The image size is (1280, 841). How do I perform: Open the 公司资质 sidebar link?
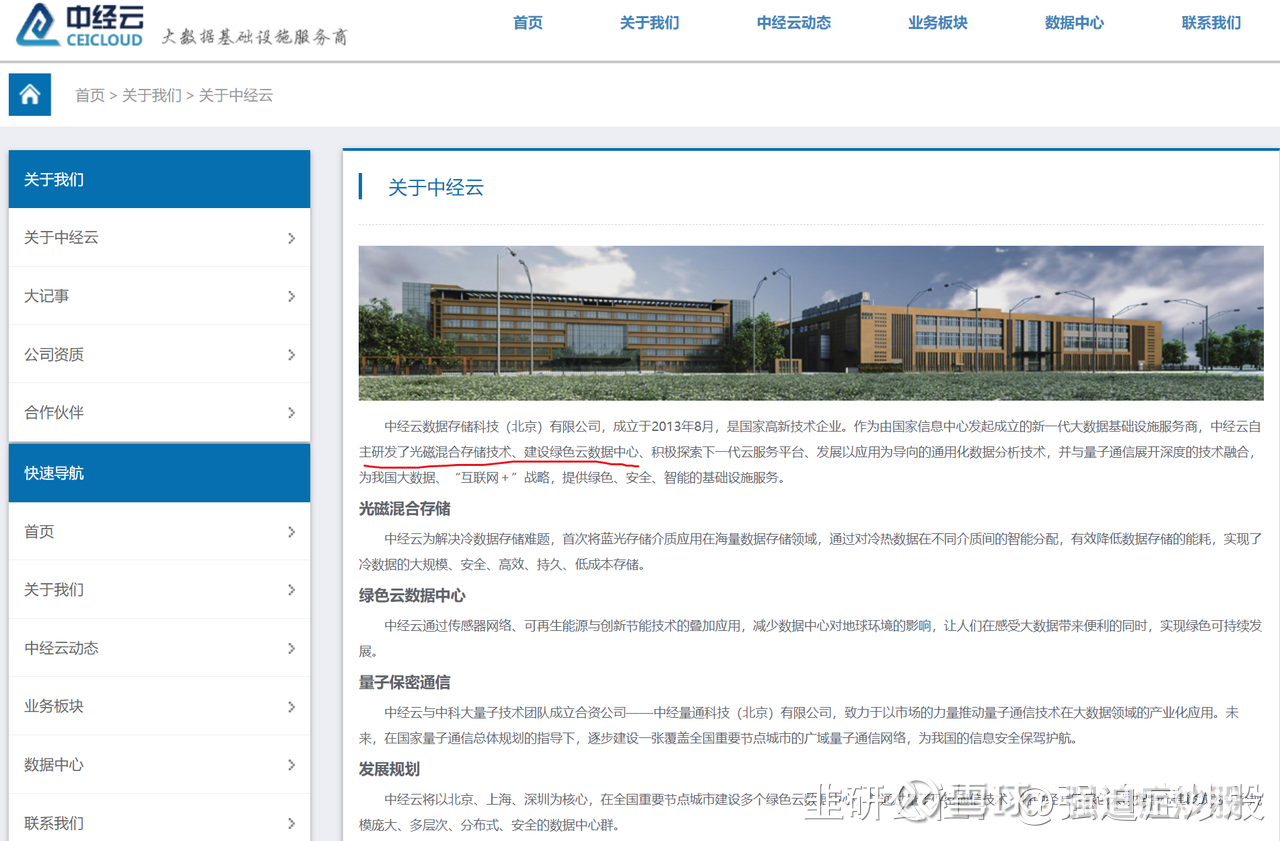[x=159, y=355]
